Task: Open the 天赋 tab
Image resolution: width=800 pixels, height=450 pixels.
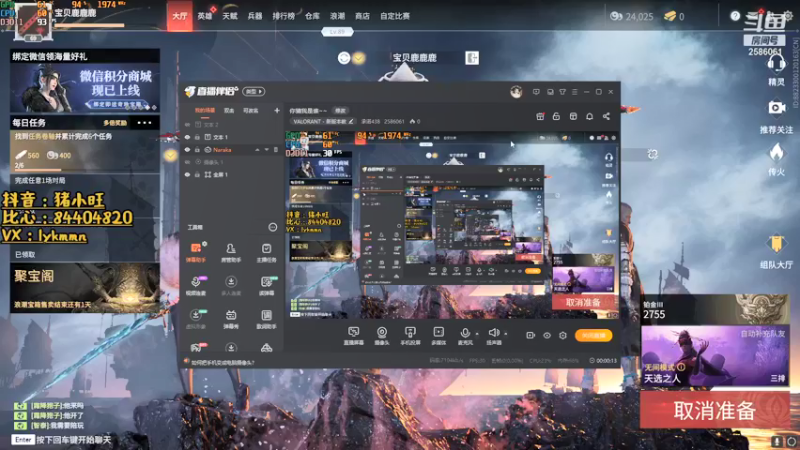Action: click(230, 16)
